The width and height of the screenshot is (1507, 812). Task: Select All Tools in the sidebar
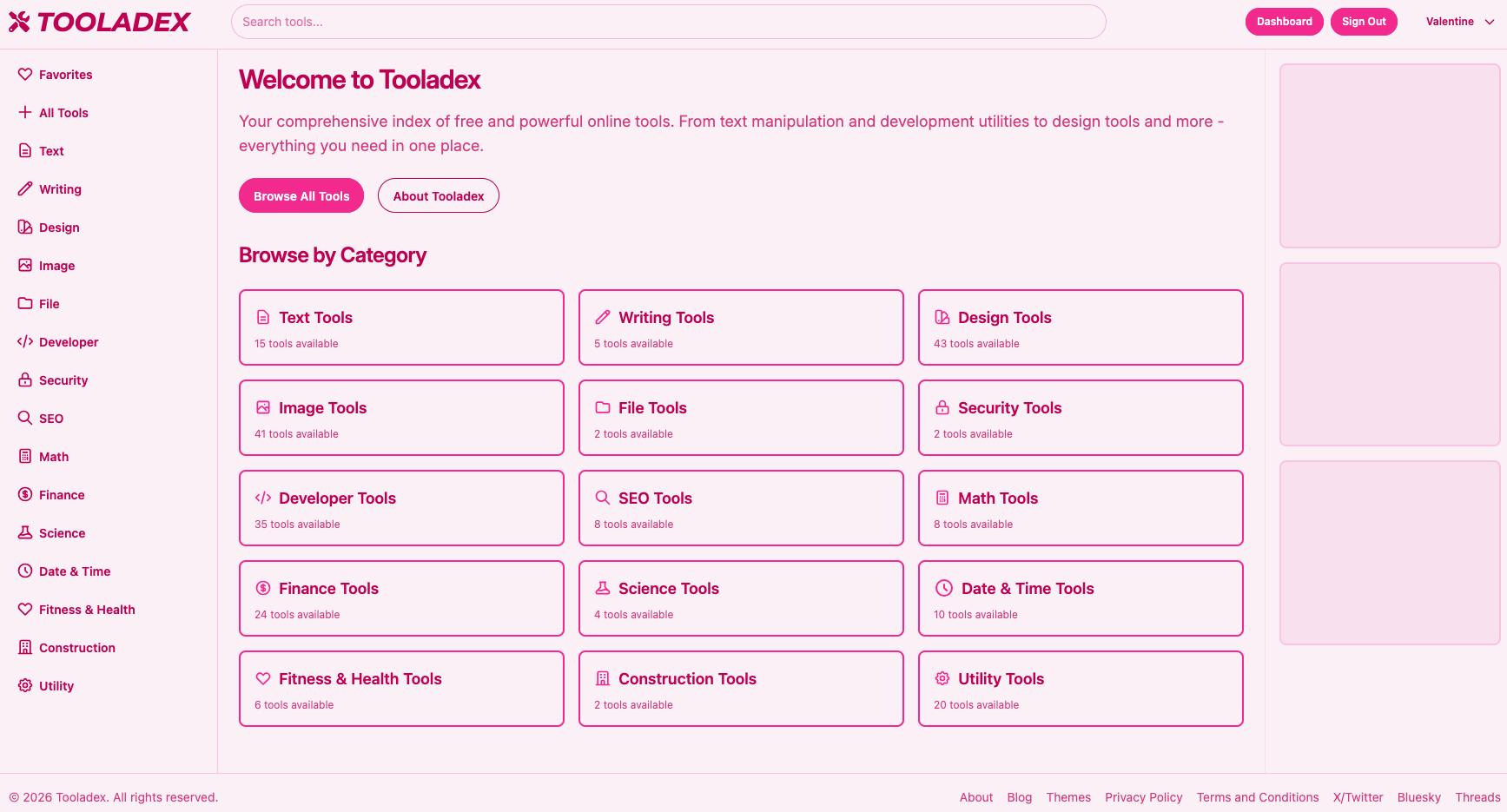[x=63, y=113]
